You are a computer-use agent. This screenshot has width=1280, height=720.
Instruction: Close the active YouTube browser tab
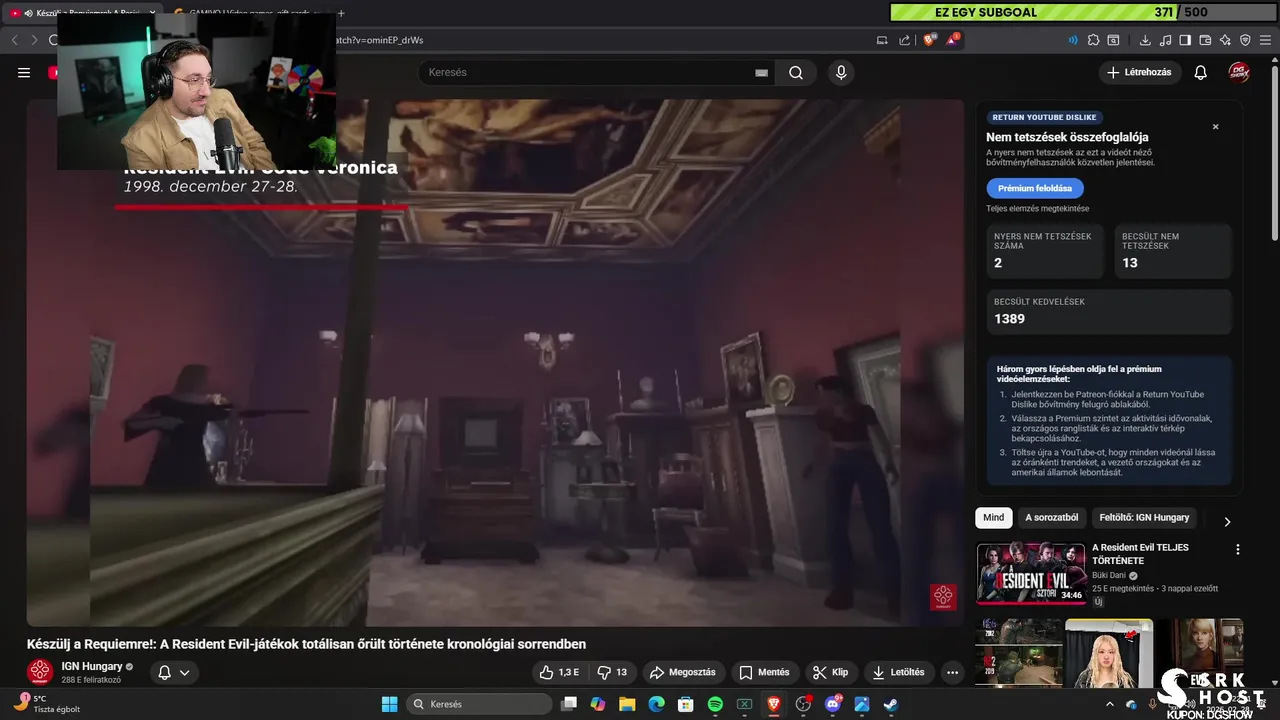coord(153,13)
